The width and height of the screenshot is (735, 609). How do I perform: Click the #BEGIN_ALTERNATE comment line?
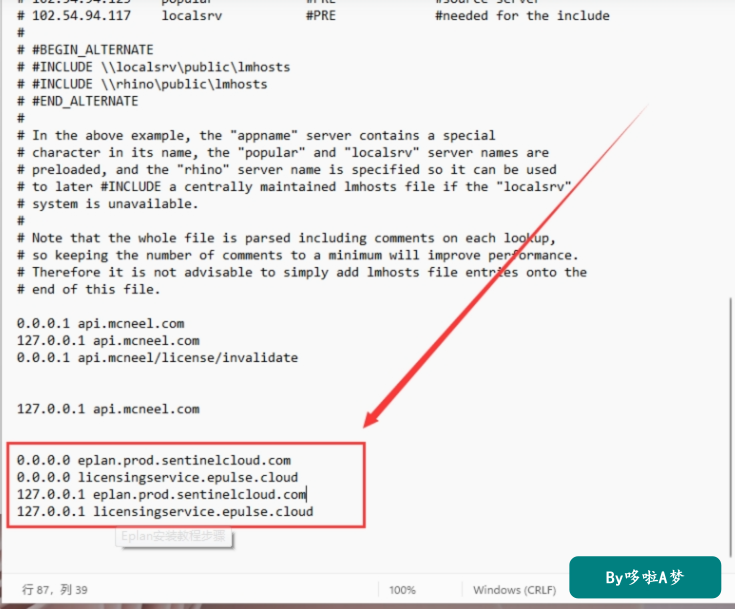click(85, 50)
